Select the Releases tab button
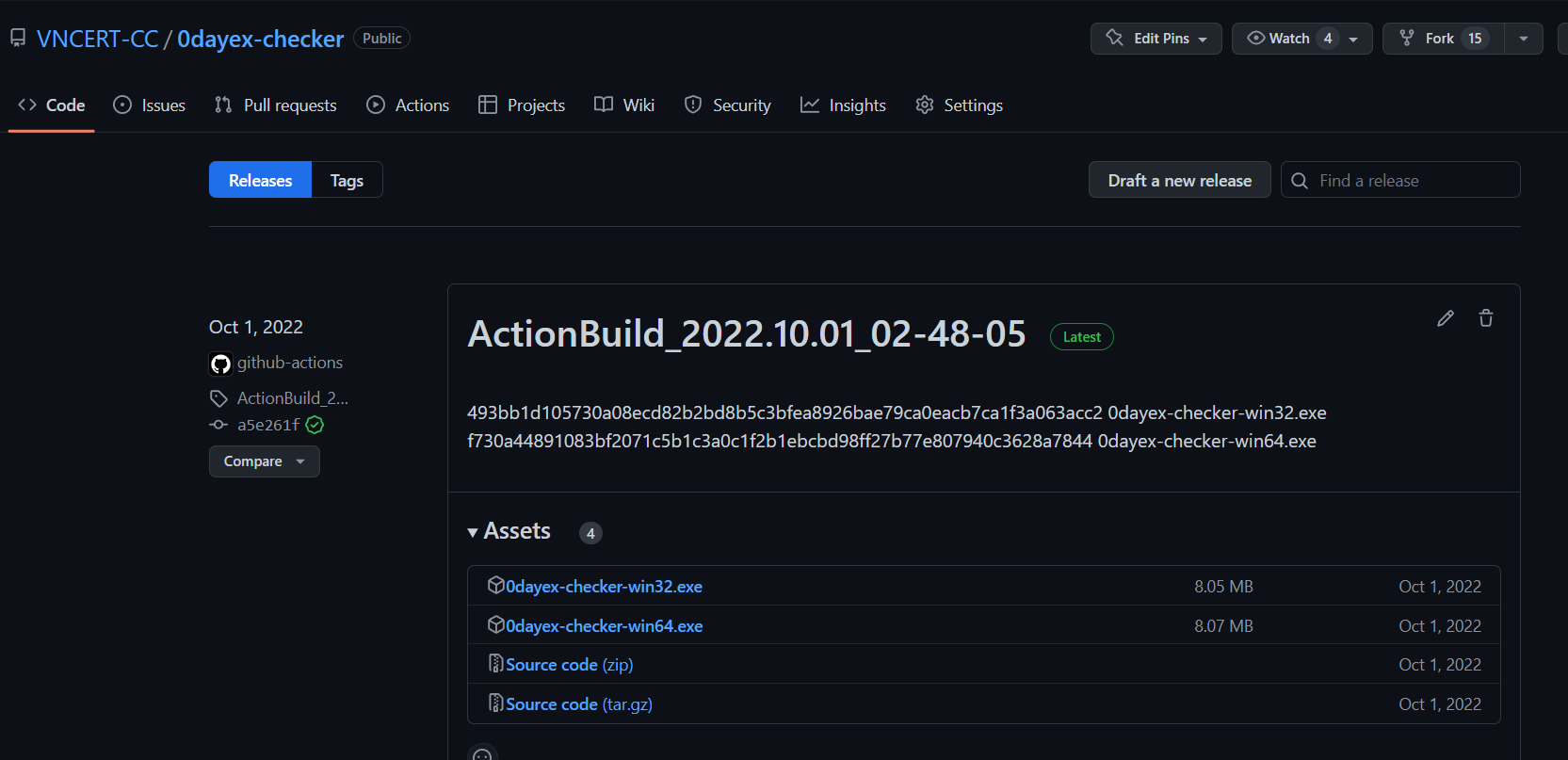 [x=261, y=180]
